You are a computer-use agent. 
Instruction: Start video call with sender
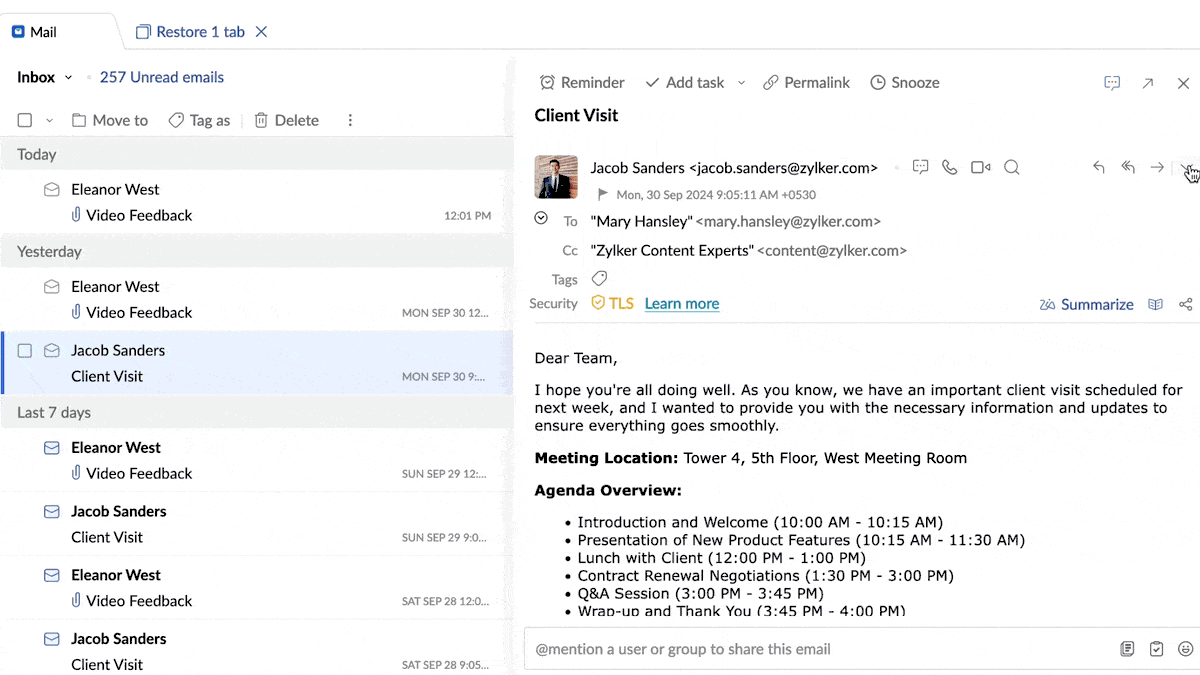click(x=980, y=168)
